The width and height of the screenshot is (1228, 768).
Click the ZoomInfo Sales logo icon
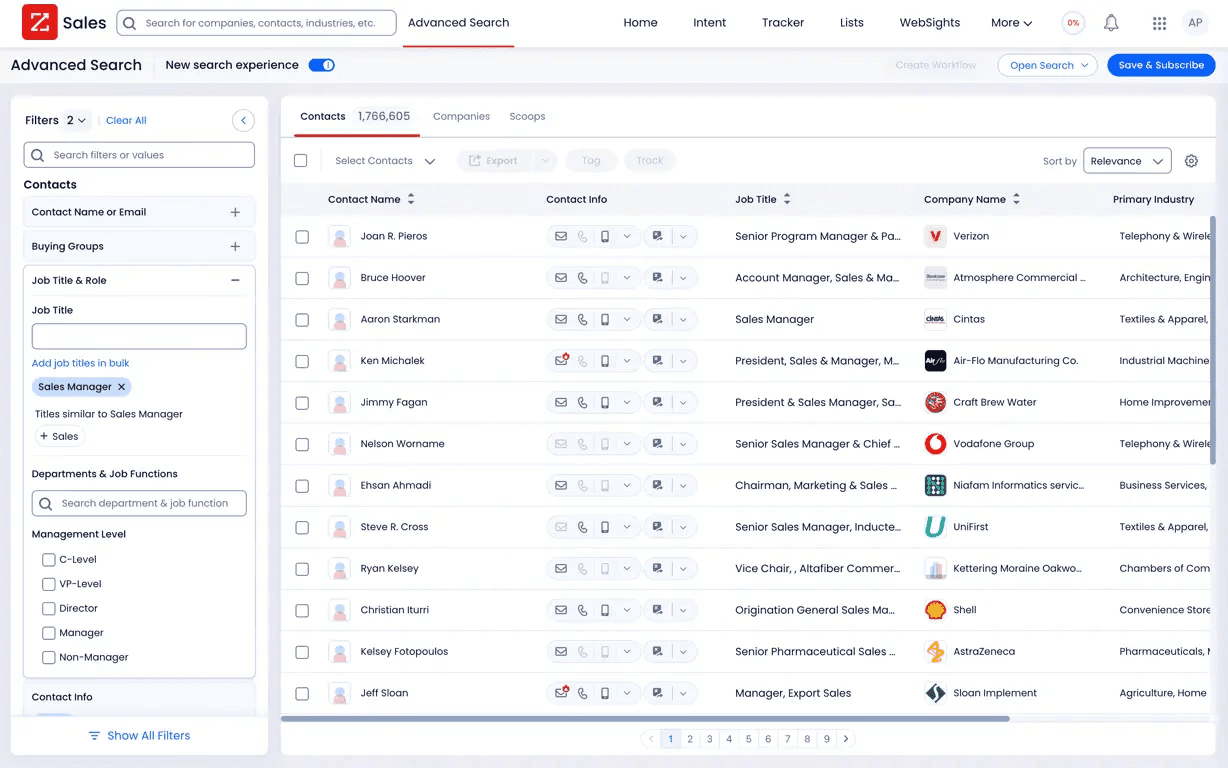tap(40, 22)
